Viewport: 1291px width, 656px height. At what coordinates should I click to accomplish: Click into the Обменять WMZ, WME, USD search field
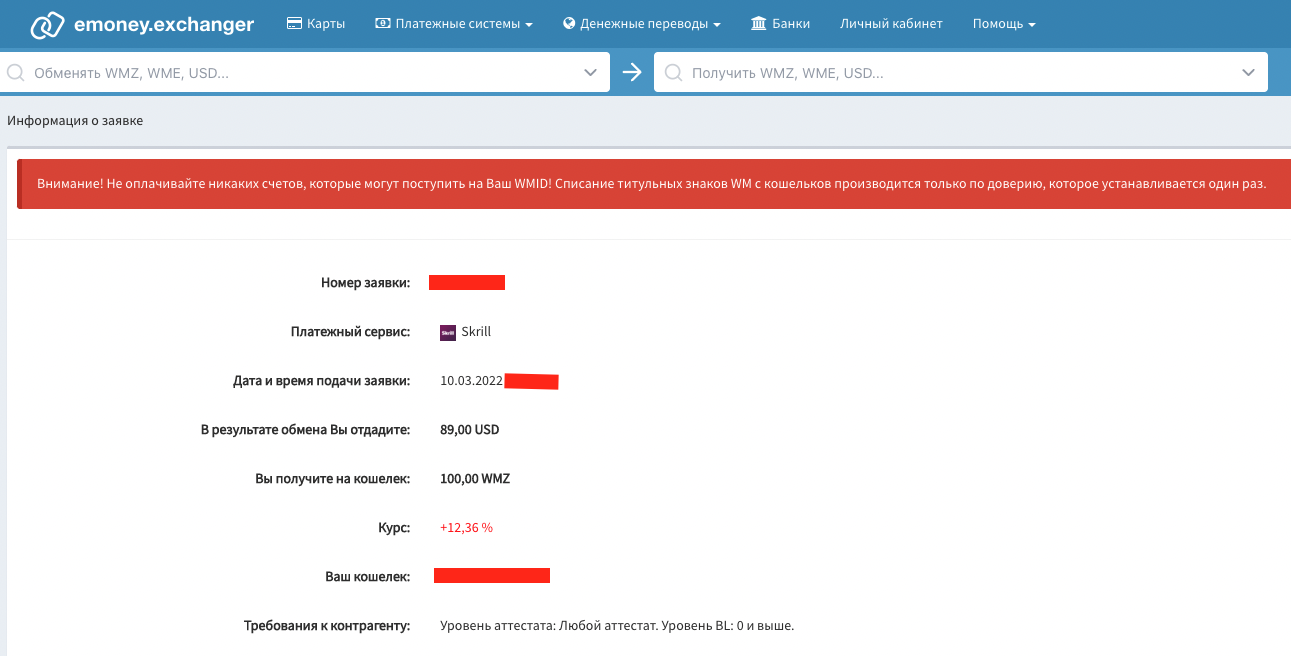point(300,73)
